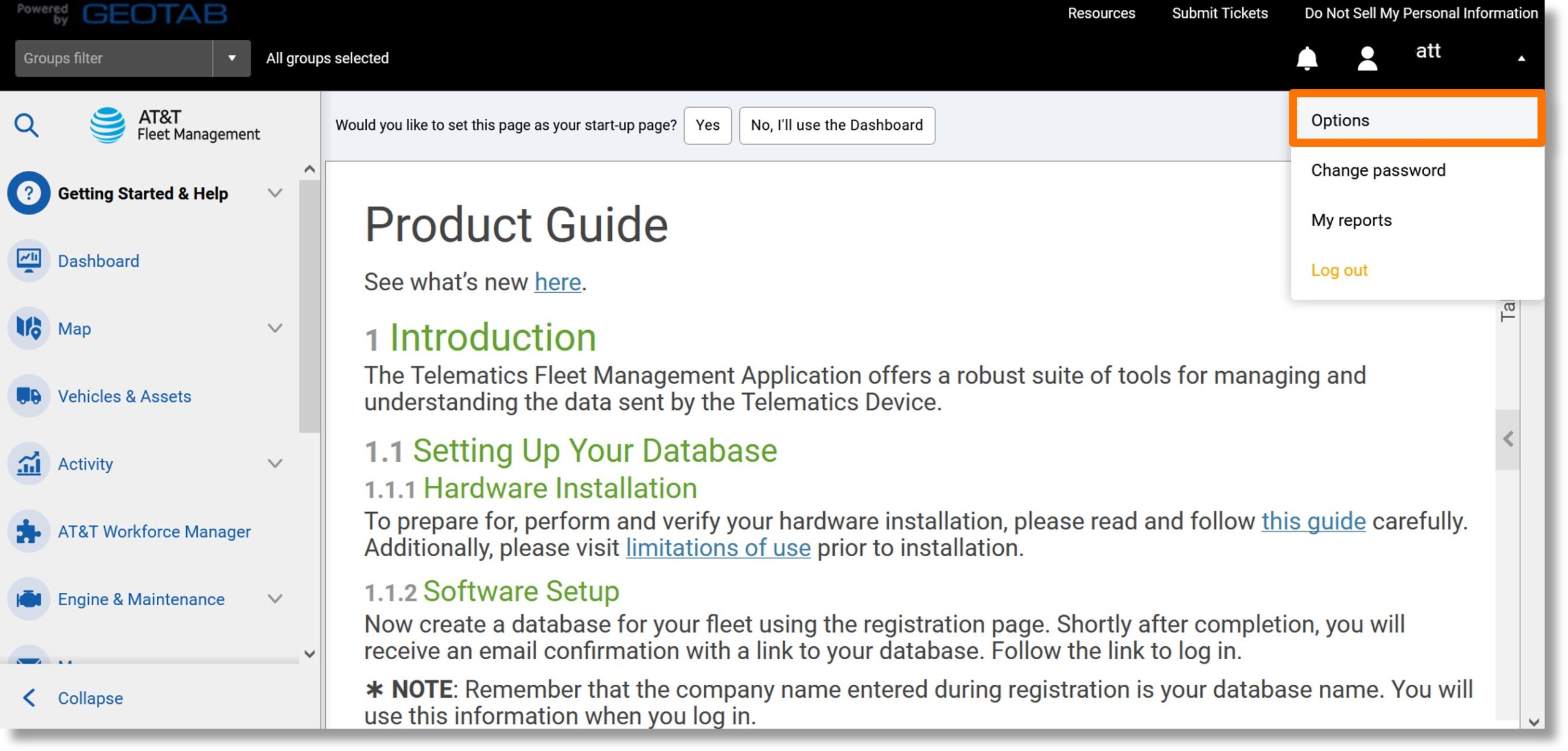Viewport: 1568px width, 751px height.
Task: Click '1.1.1 Hardware Installation' heading
Action: [x=530, y=488]
